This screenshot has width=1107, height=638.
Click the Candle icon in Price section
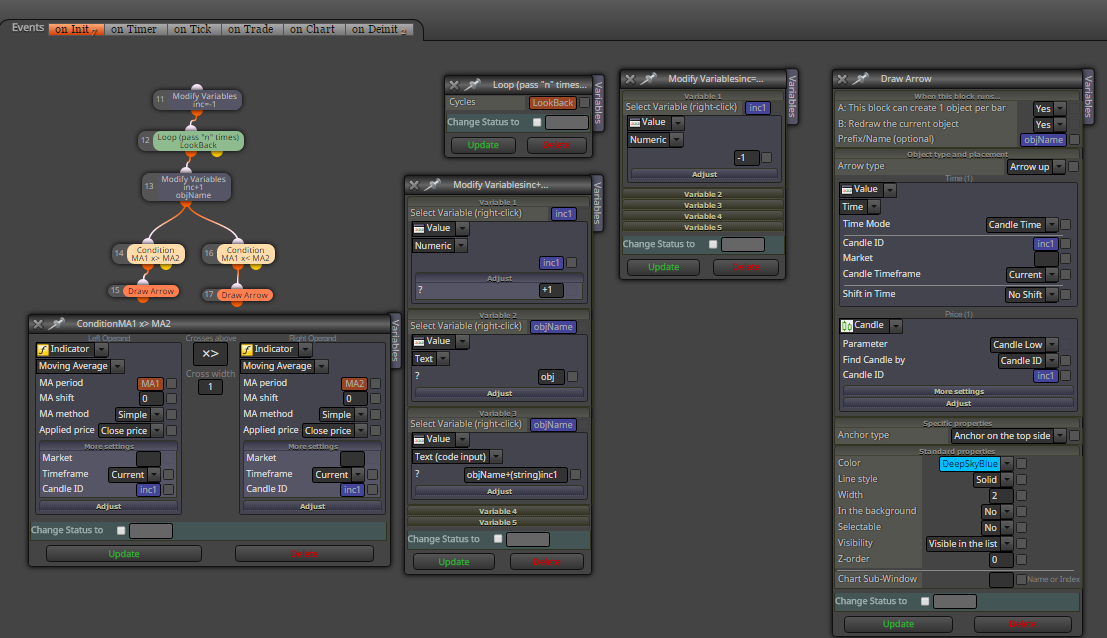pyautogui.click(x=846, y=325)
